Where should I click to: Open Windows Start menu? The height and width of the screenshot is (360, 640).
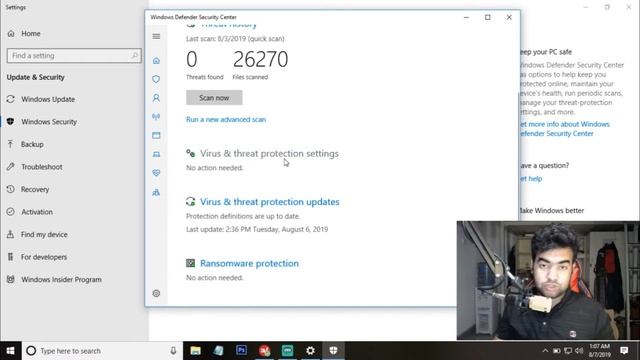(11, 351)
